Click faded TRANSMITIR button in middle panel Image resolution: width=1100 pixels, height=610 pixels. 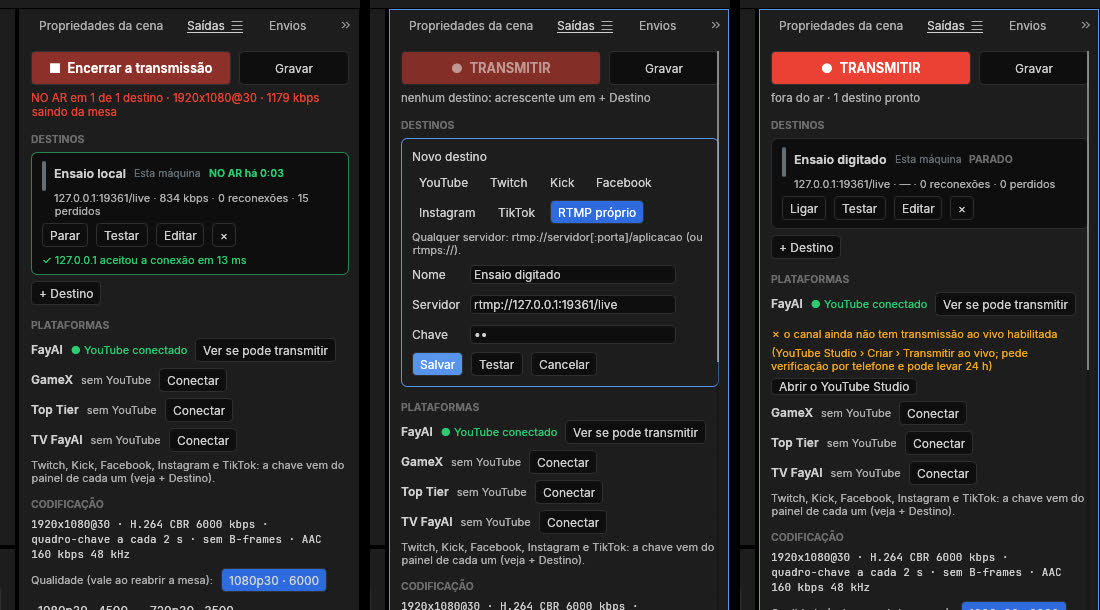[500, 68]
